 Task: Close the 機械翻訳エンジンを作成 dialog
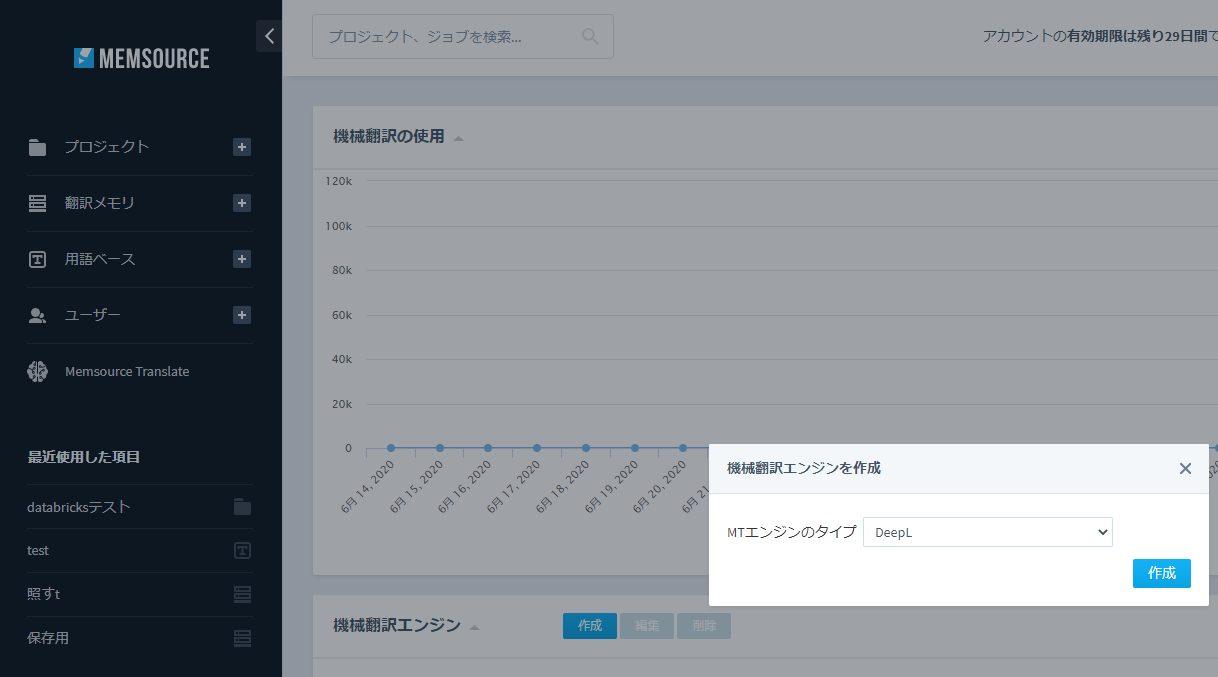(x=1185, y=468)
